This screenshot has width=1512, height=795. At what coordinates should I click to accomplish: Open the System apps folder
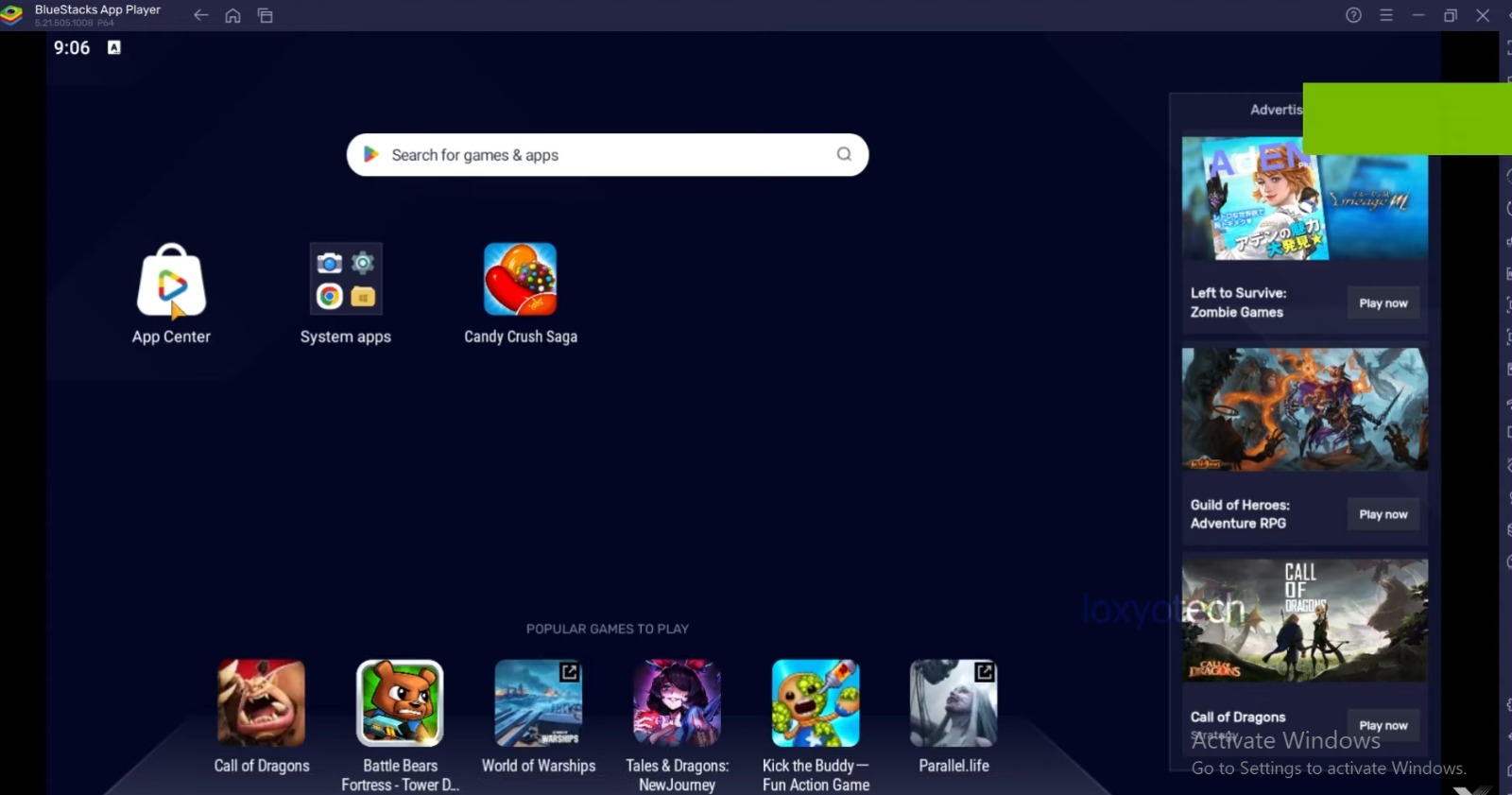346,279
